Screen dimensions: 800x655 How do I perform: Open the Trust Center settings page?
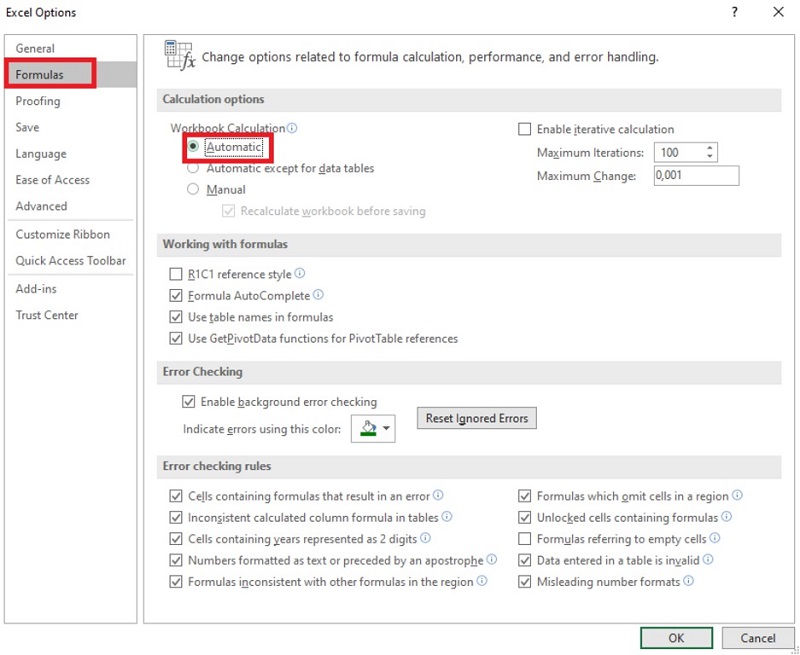pyautogui.click(x=45, y=315)
